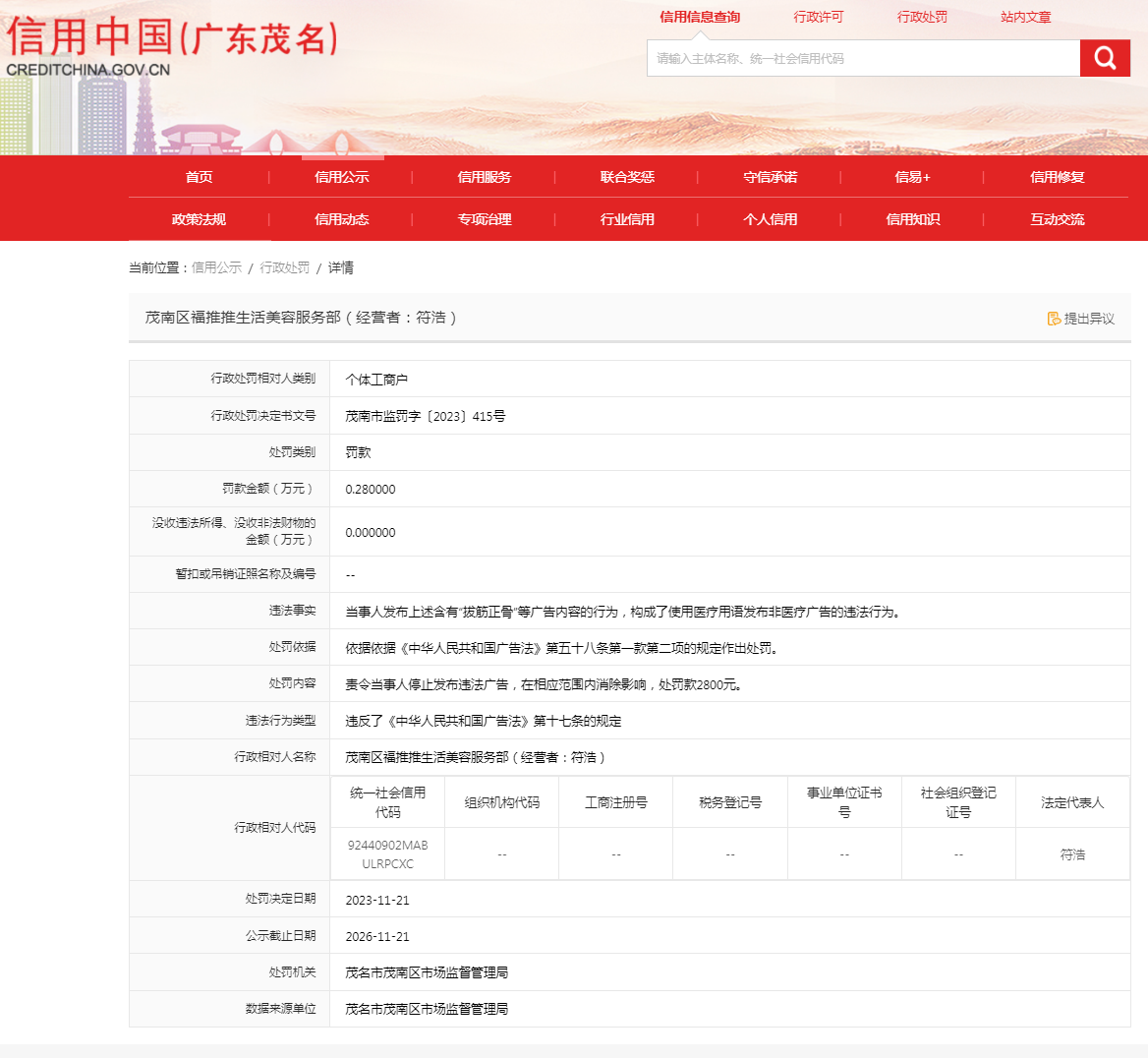Click the 行政处罚 breadcrumb link
This screenshot has width=1148, height=1058.
click(x=284, y=267)
